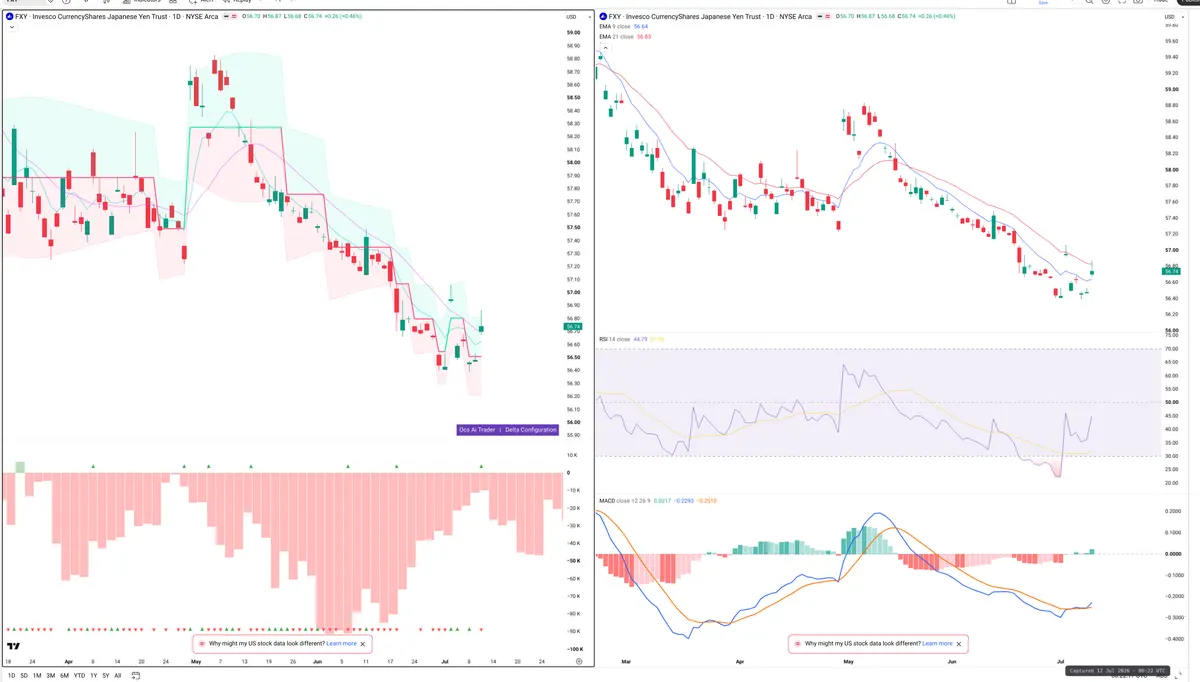Select the 5D time range
1200x682 pixels.
click(x=24, y=676)
